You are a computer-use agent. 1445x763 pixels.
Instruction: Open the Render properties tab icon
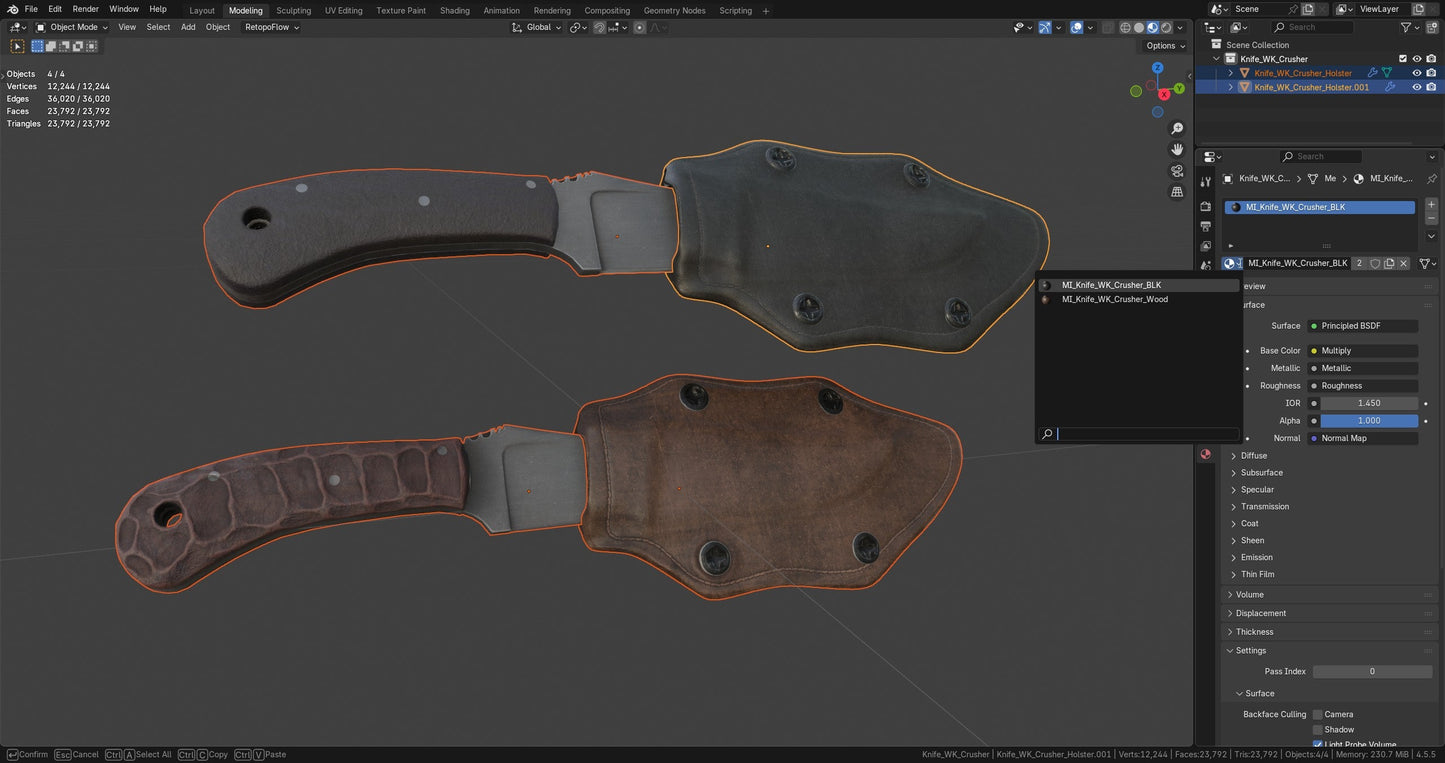(x=1205, y=205)
